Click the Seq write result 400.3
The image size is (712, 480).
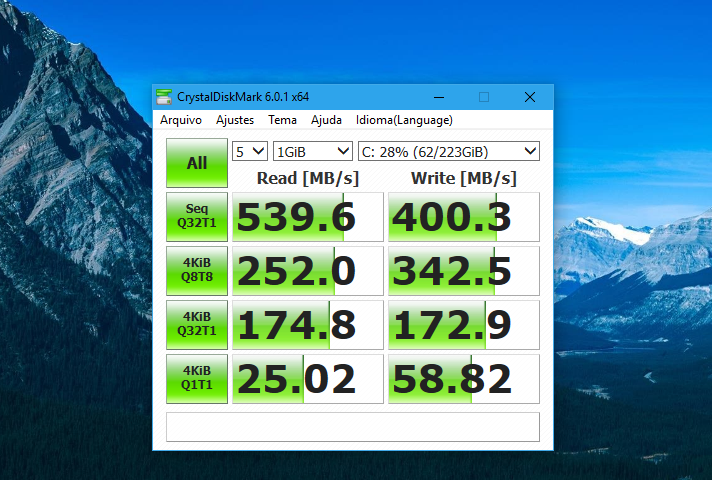tap(464, 217)
